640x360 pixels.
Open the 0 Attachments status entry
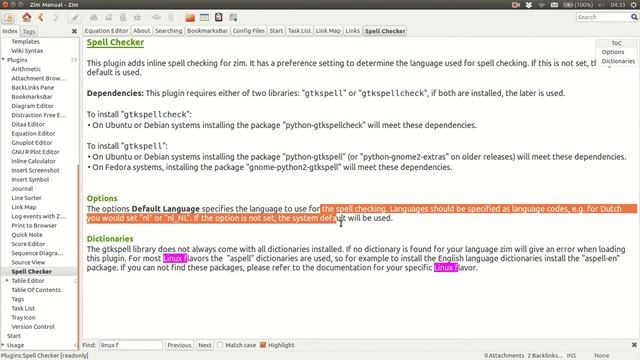(x=504, y=356)
